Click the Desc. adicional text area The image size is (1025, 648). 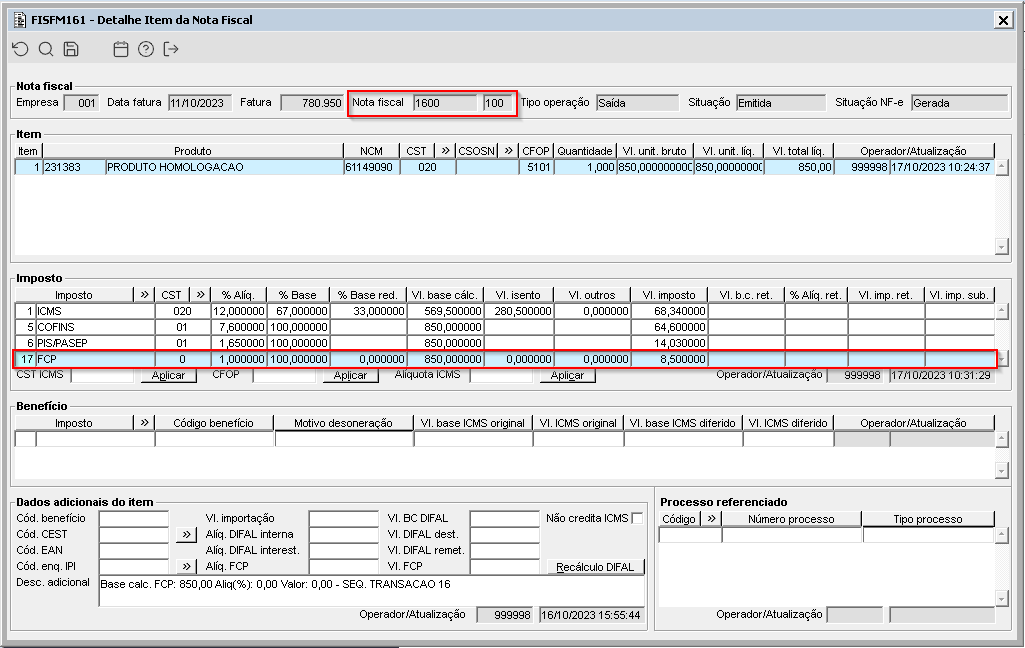372,591
